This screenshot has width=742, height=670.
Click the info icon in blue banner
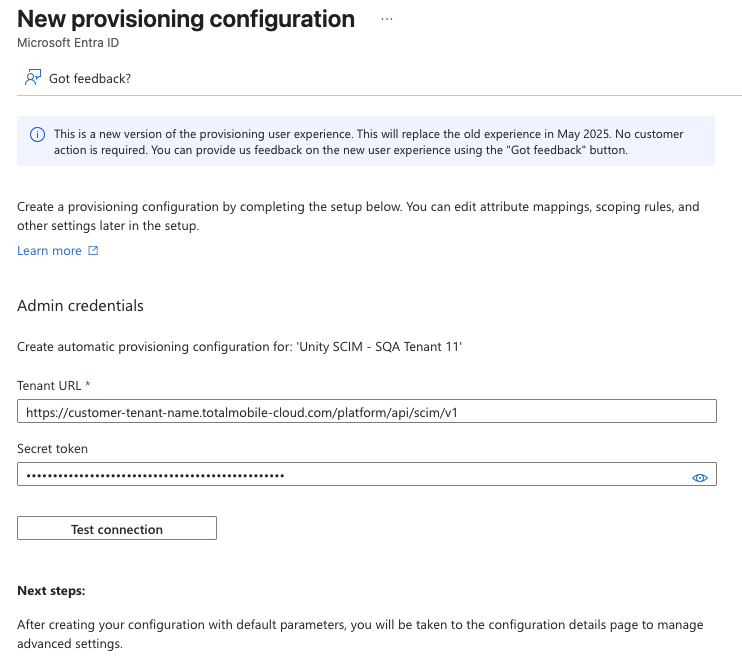[x=37, y=134]
